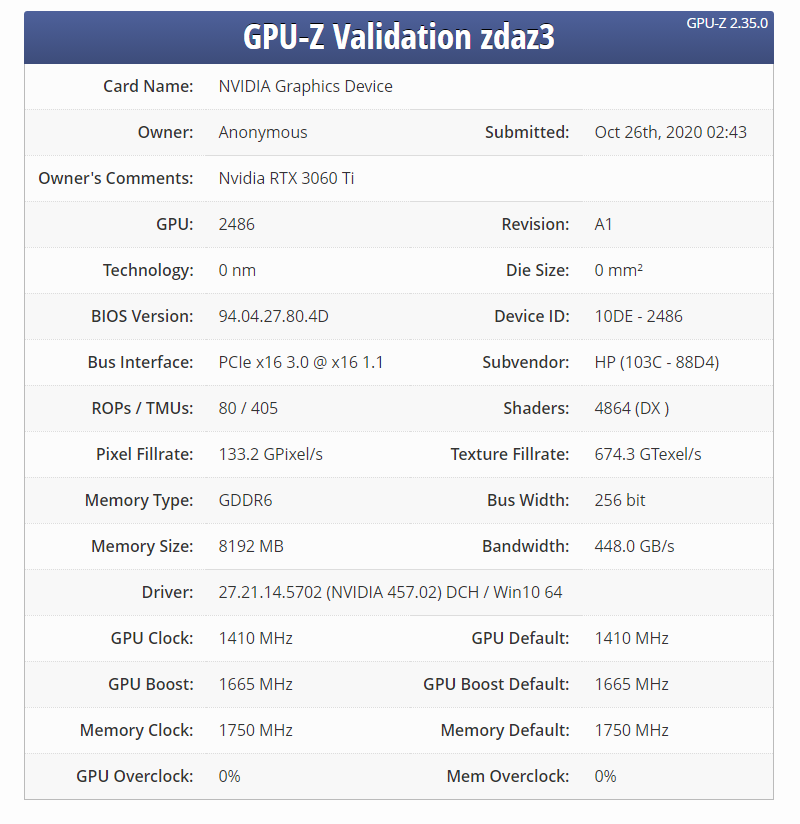Click the Device ID 10DE - 2486

point(638,316)
